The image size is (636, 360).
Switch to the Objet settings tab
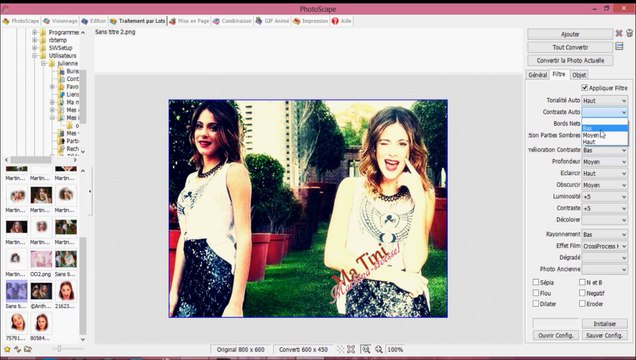(579, 75)
